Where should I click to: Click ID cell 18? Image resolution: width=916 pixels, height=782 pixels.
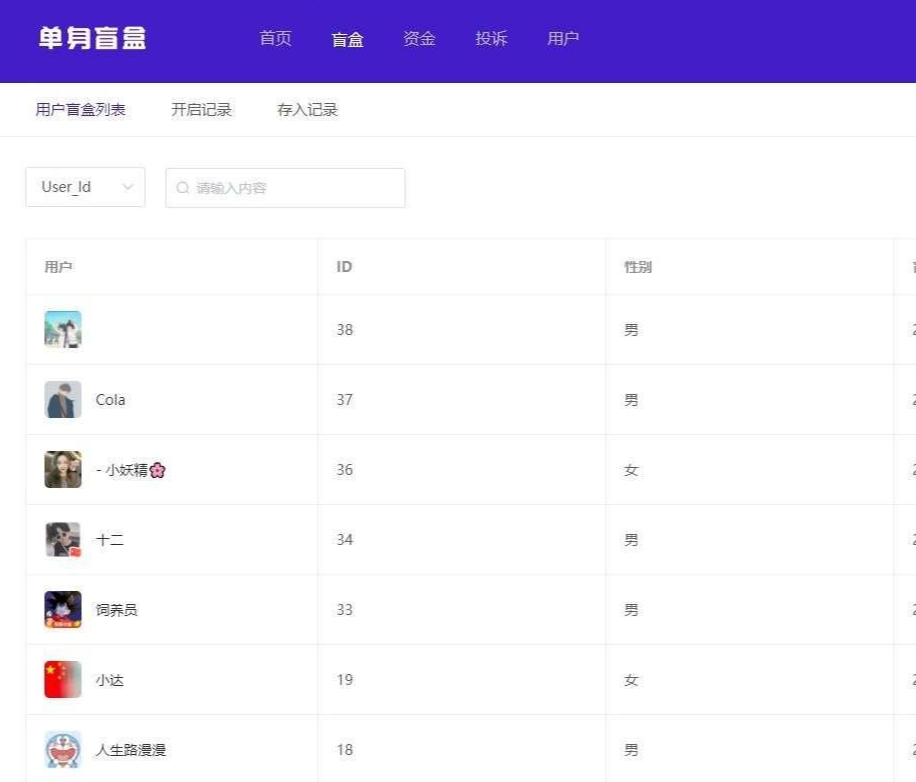[345, 750]
